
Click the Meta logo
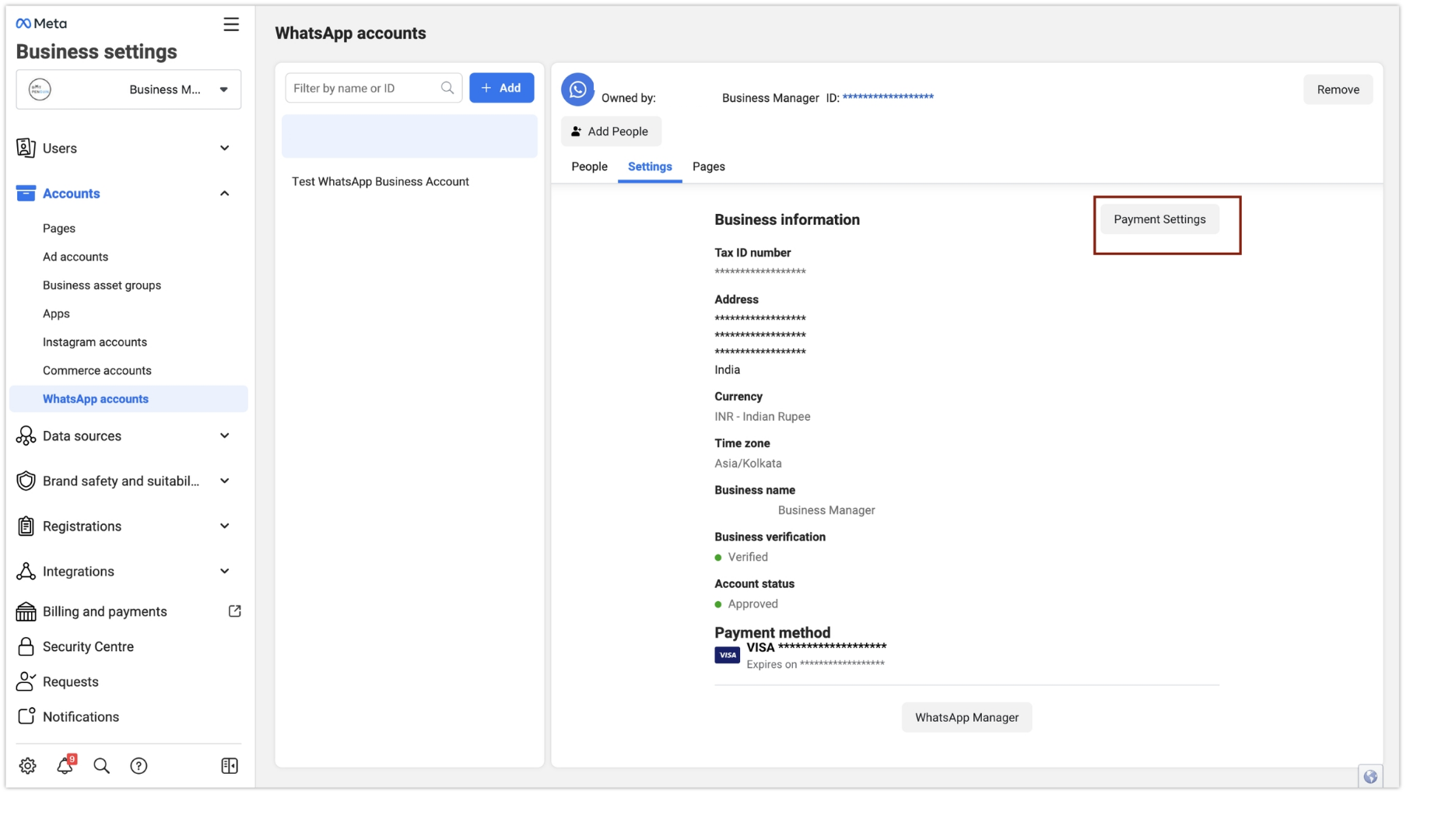pos(40,23)
